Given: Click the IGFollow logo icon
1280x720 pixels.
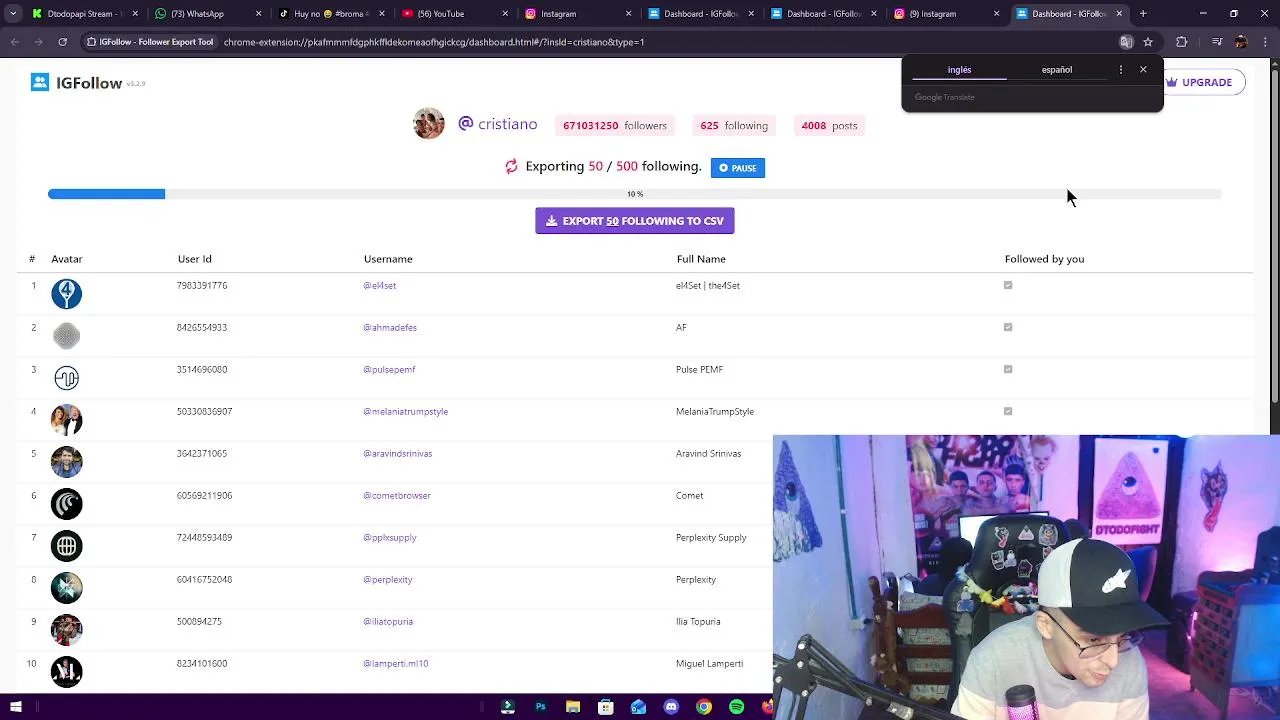Looking at the screenshot, I should [40, 83].
